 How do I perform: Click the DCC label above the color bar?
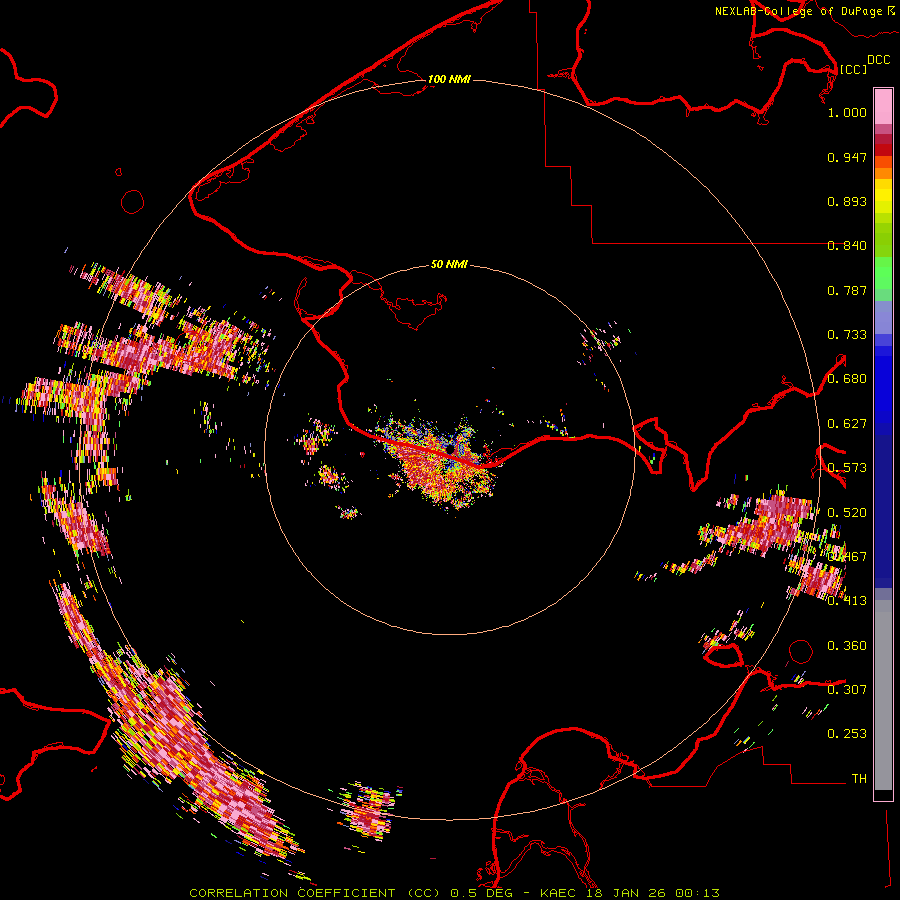coord(878,59)
